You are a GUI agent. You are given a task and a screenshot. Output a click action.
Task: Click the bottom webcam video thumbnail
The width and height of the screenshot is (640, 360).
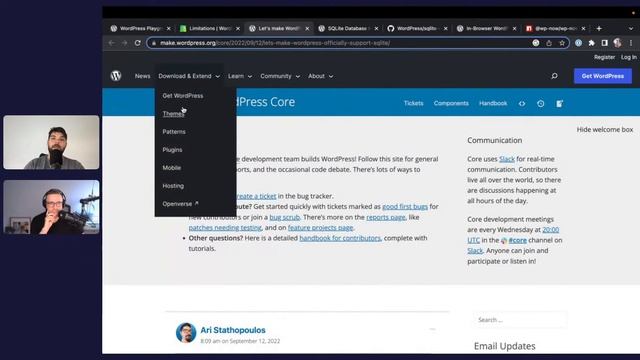tap(51, 207)
